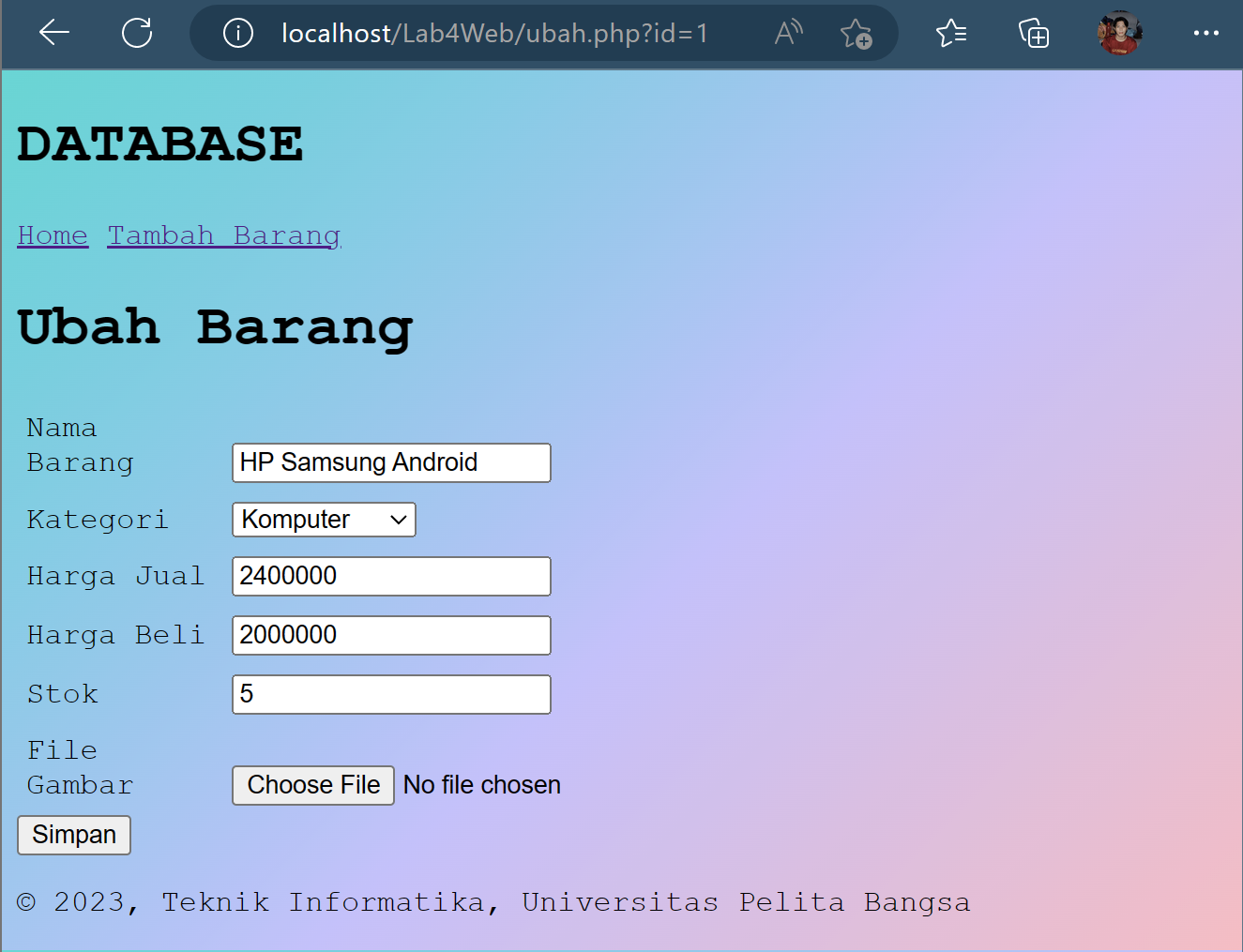1243x952 pixels.
Task: Add this page to favorites
Action: coord(856,34)
